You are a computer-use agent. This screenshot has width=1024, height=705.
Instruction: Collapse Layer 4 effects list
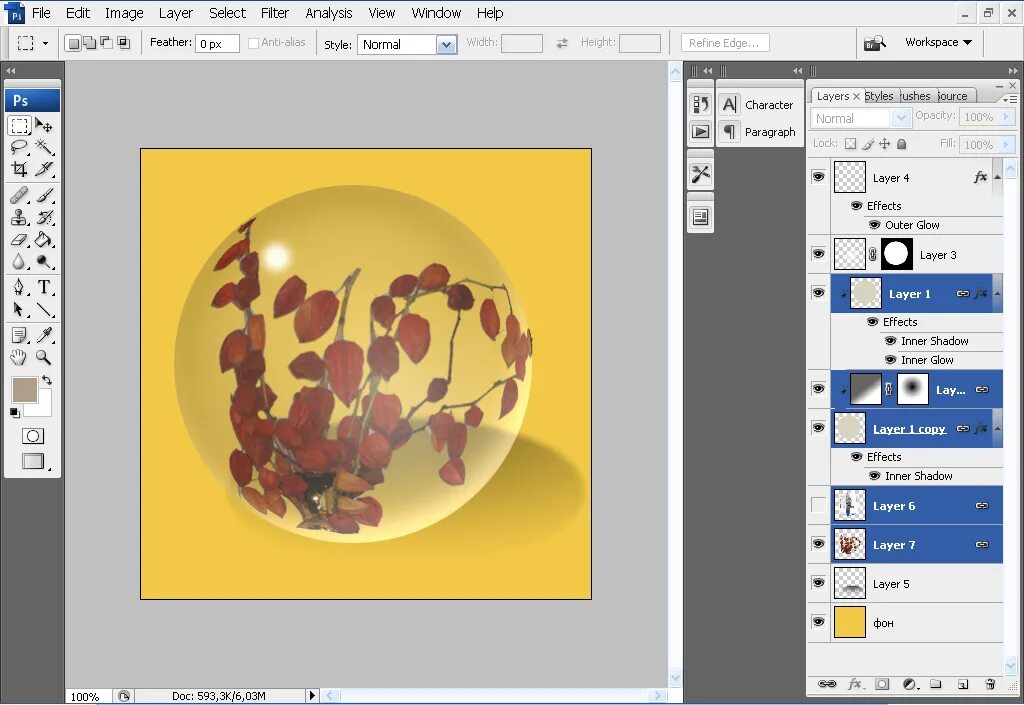[997, 178]
